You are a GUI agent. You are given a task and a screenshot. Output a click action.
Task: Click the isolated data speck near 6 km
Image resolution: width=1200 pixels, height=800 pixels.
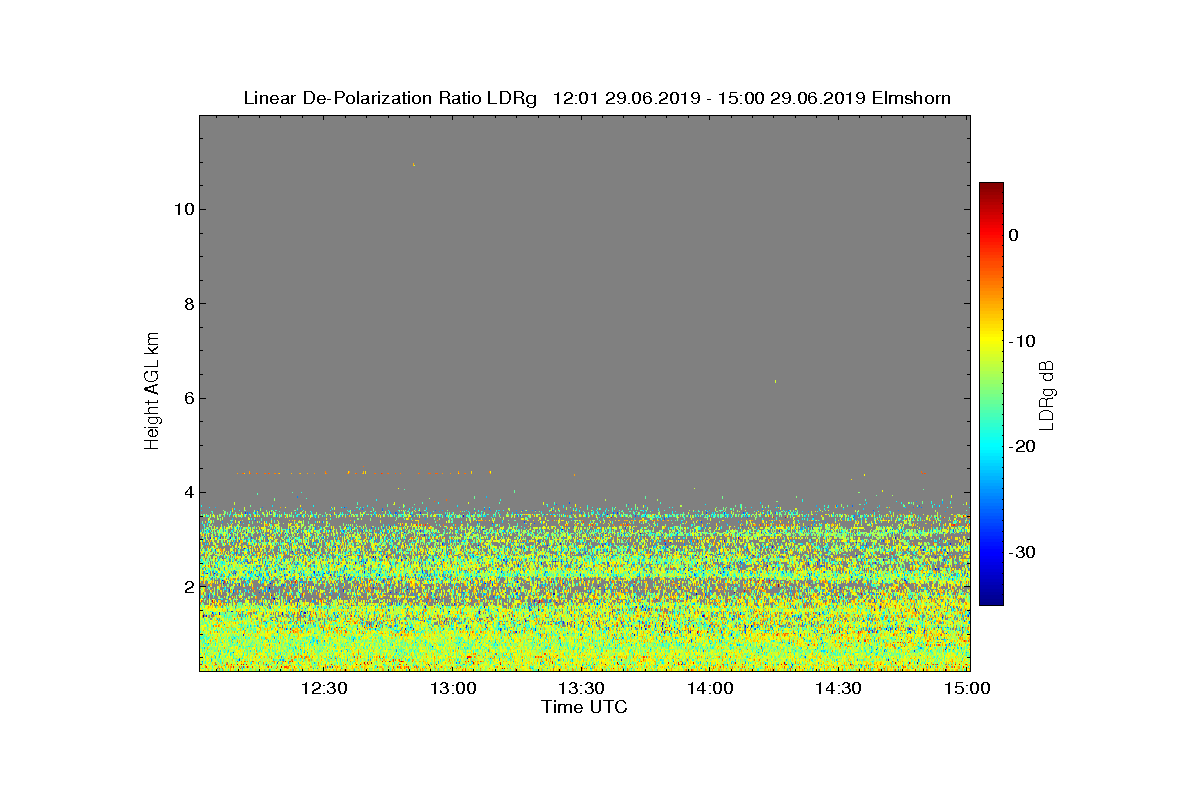[x=775, y=381]
